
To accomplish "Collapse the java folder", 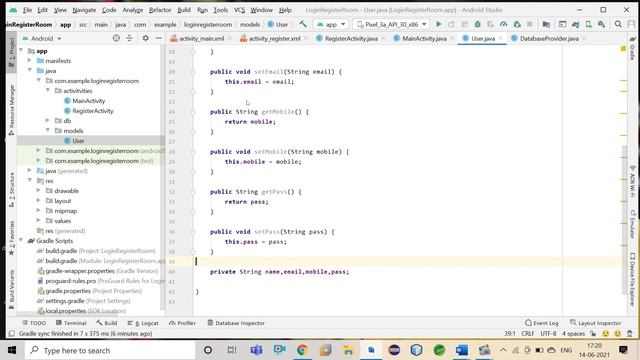I will [29, 70].
